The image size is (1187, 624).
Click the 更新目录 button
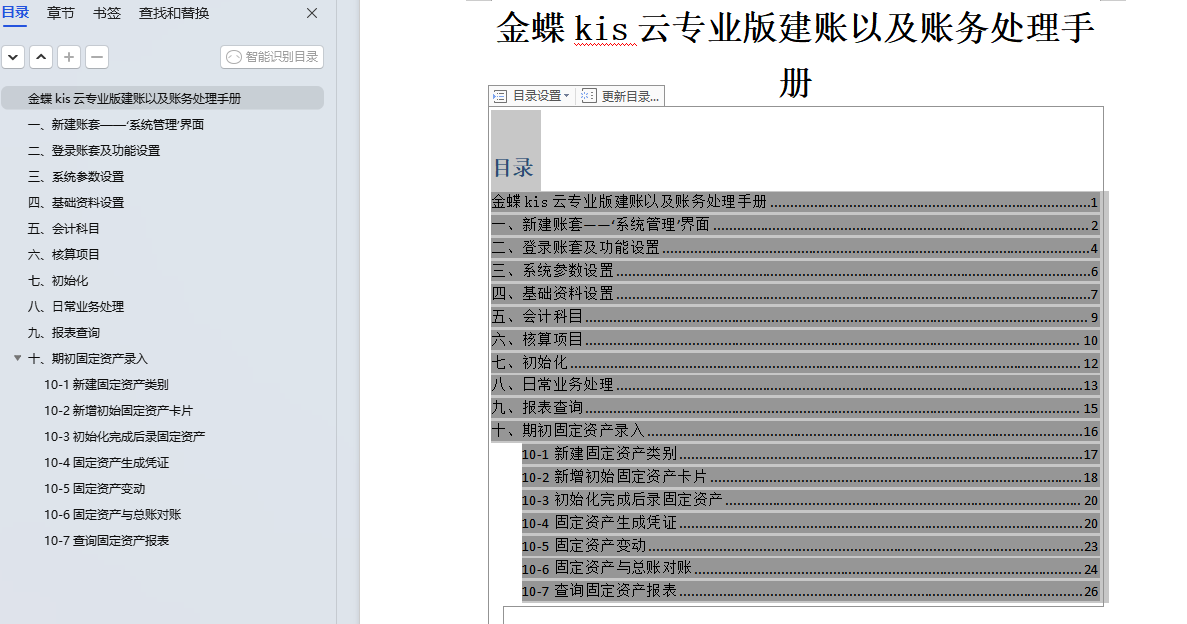coord(621,96)
